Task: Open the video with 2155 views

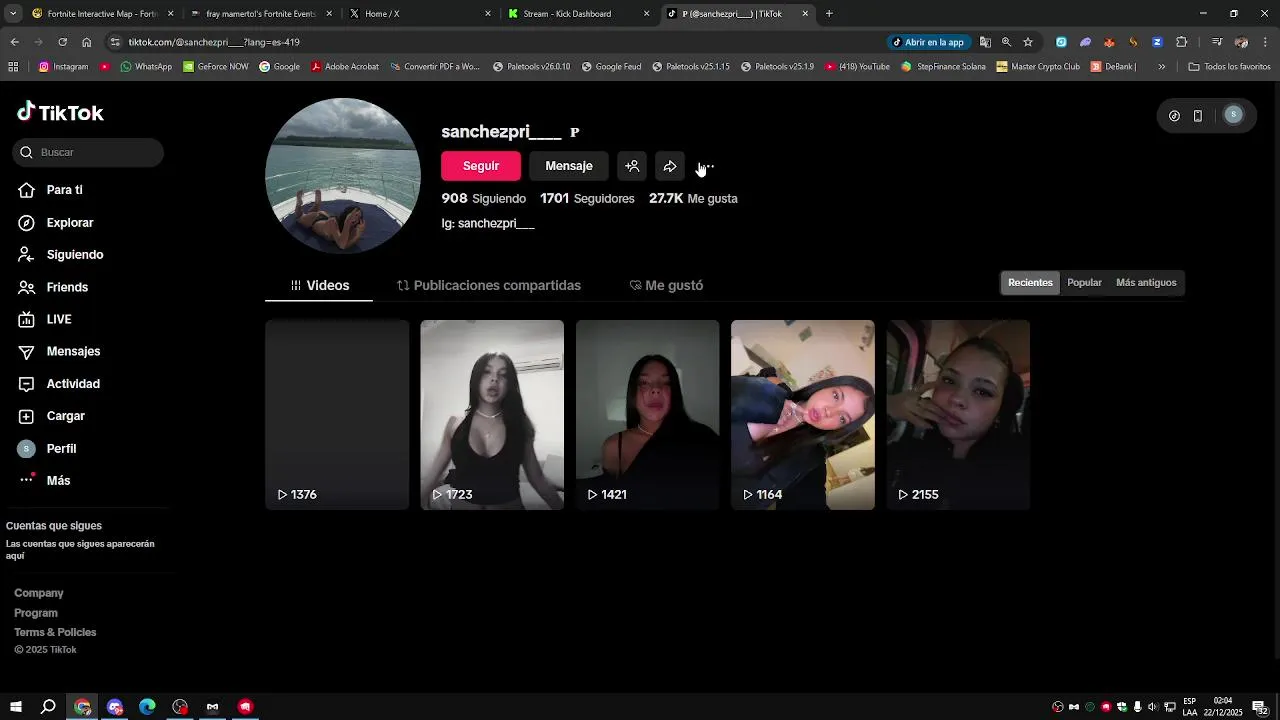Action: point(958,415)
